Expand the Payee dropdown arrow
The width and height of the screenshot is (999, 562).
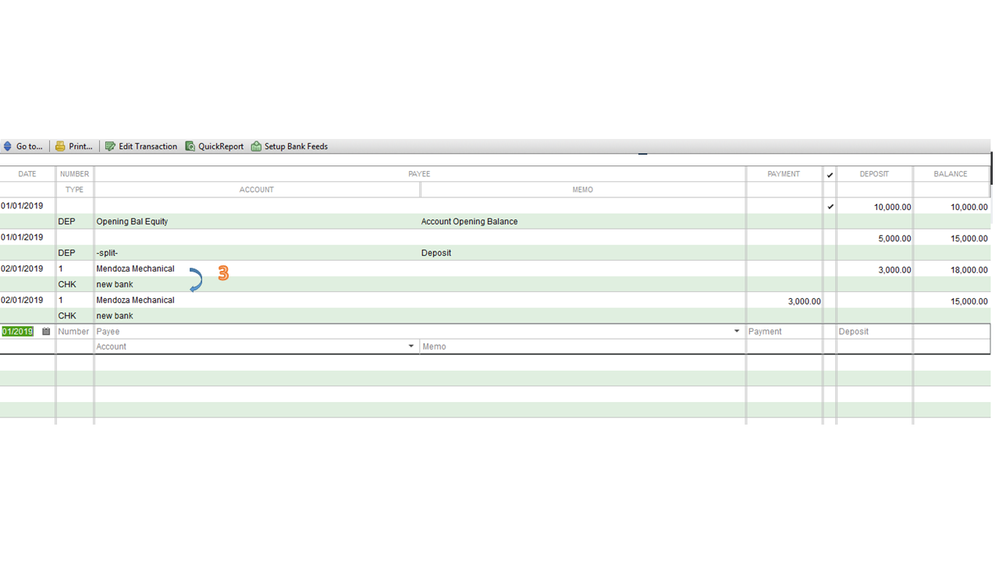coord(737,331)
